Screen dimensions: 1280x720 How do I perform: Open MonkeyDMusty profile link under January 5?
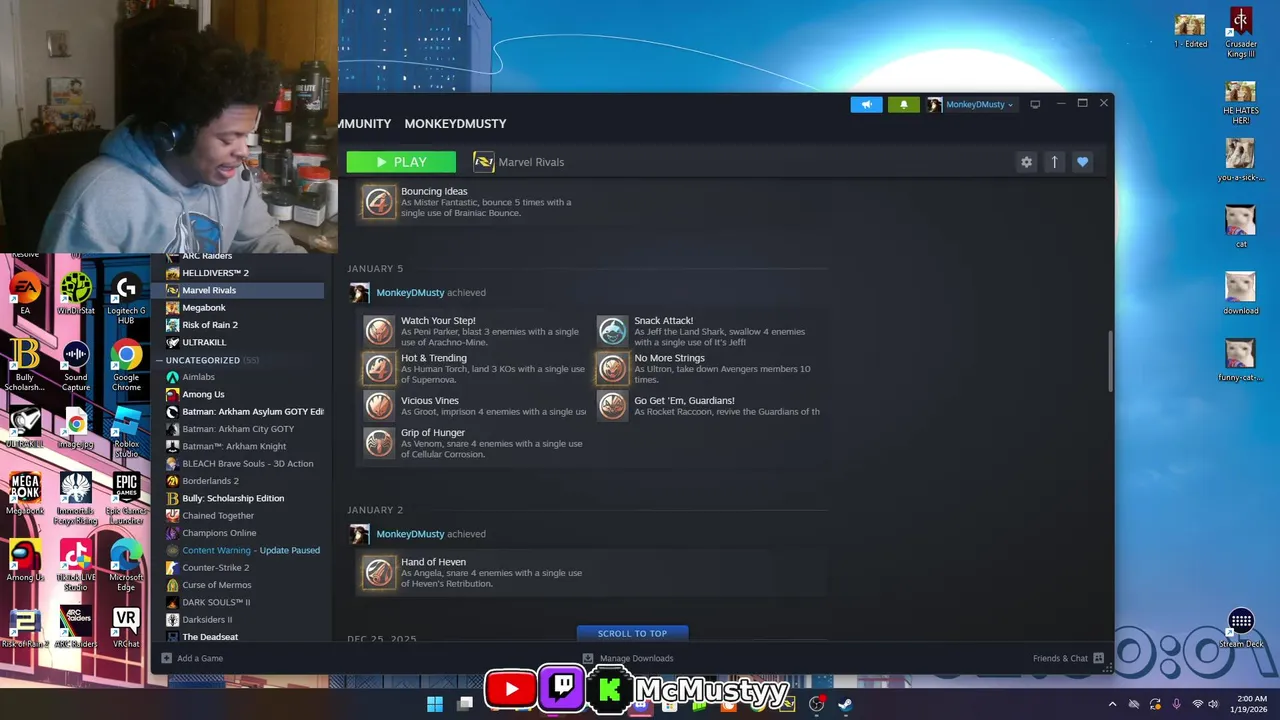coord(410,292)
